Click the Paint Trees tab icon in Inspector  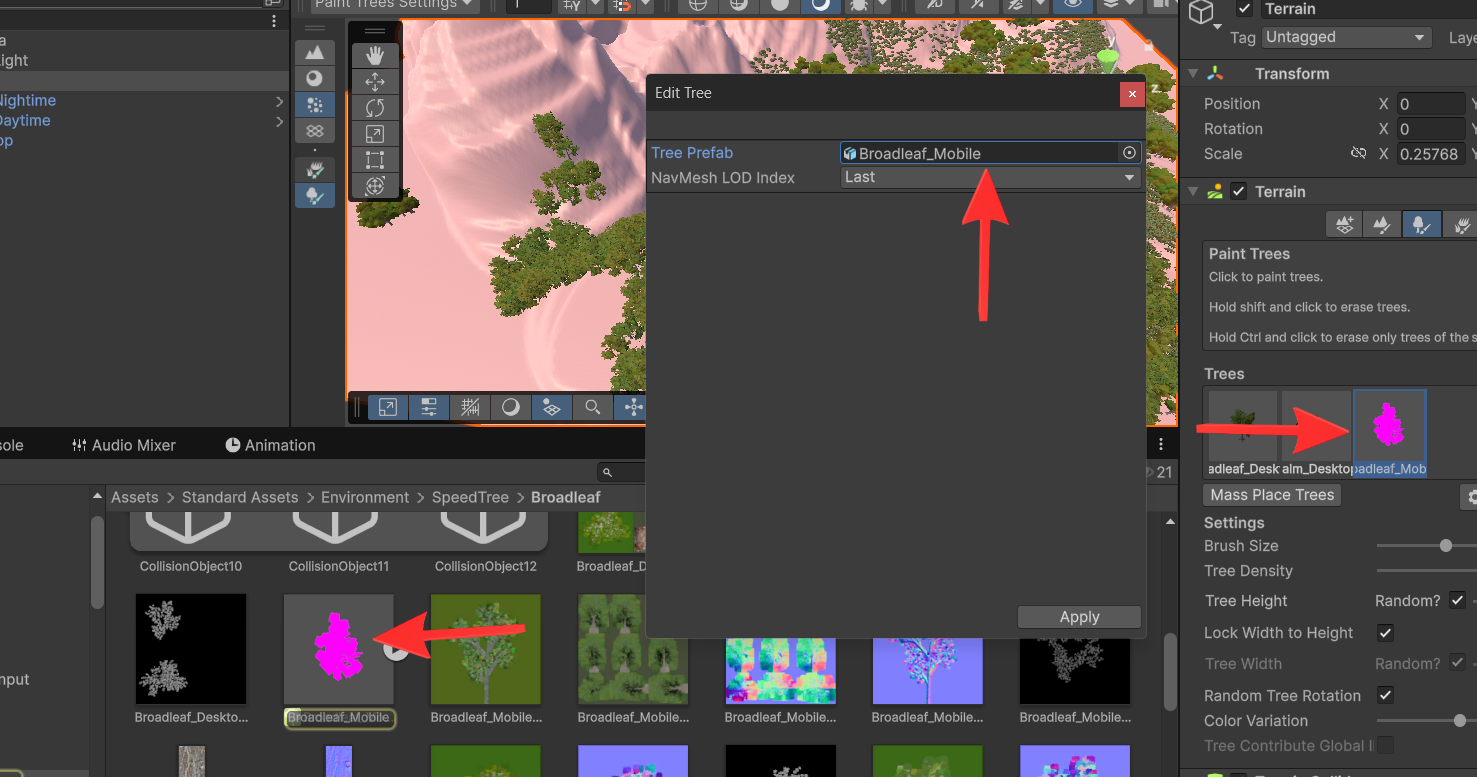(1420, 225)
